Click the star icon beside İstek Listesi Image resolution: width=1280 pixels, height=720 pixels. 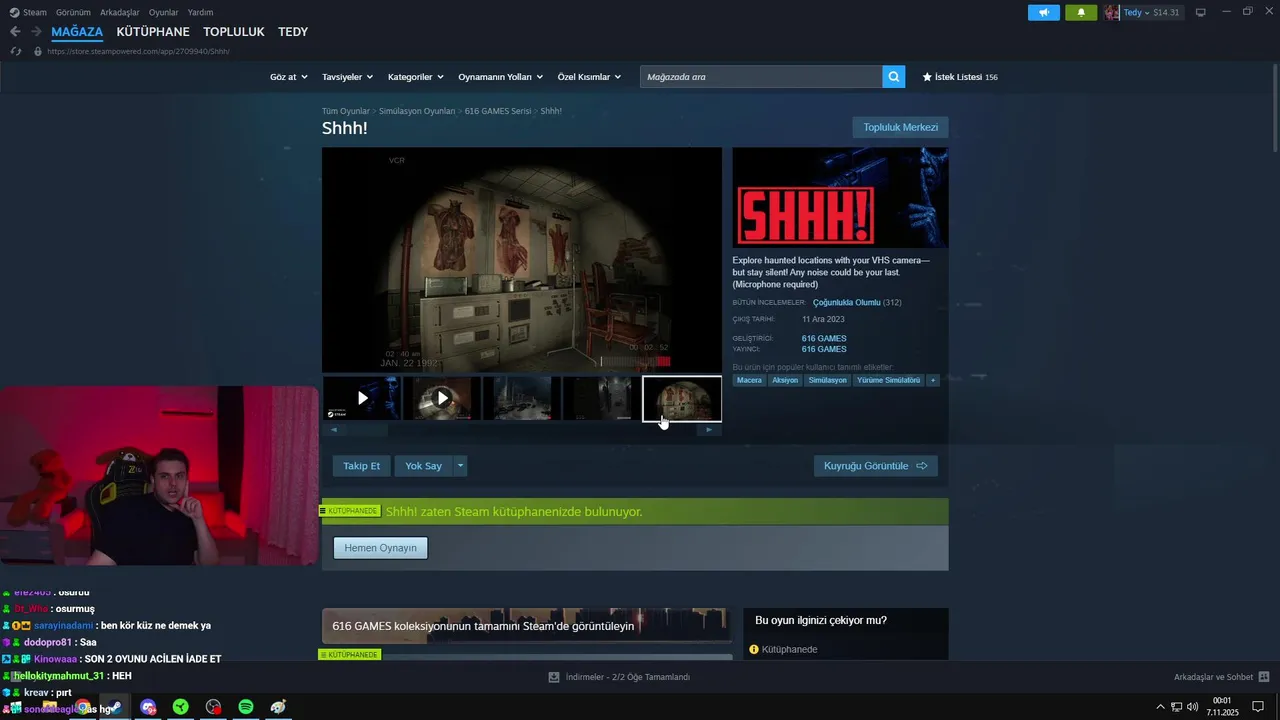click(x=927, y=77)
